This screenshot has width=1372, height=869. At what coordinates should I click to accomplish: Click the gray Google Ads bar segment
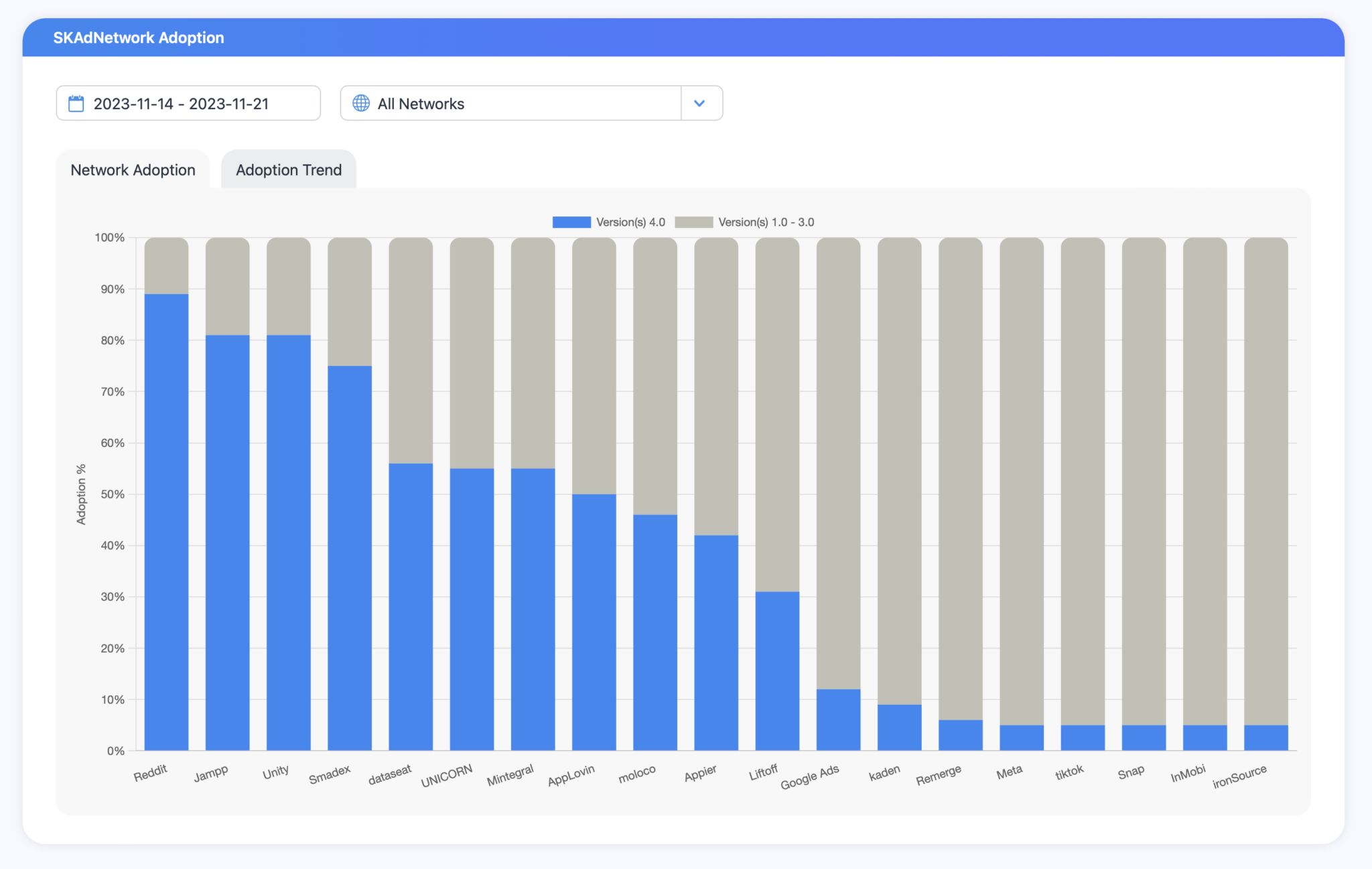tap(838, 463)
